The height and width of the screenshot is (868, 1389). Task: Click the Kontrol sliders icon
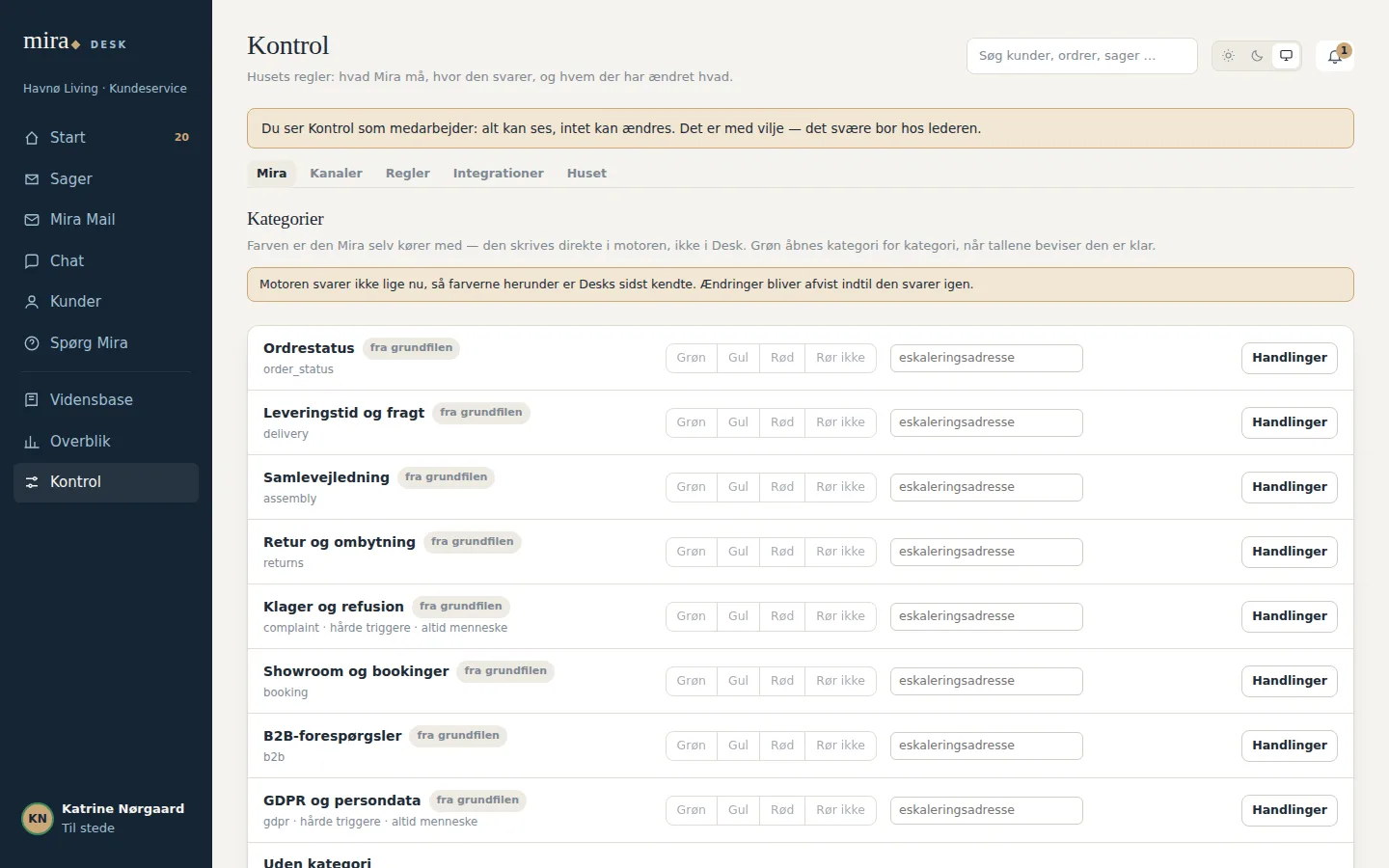(32, 482)
